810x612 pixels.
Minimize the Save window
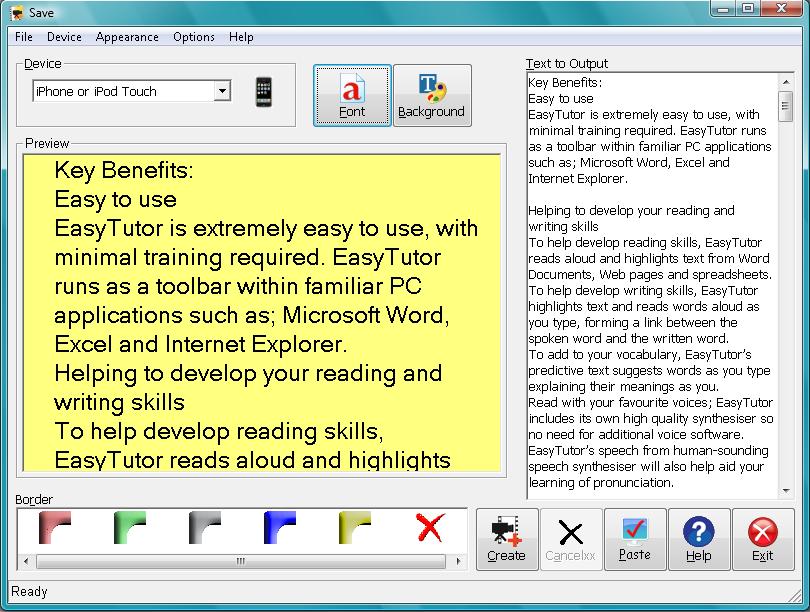click(x=724, y=9)
